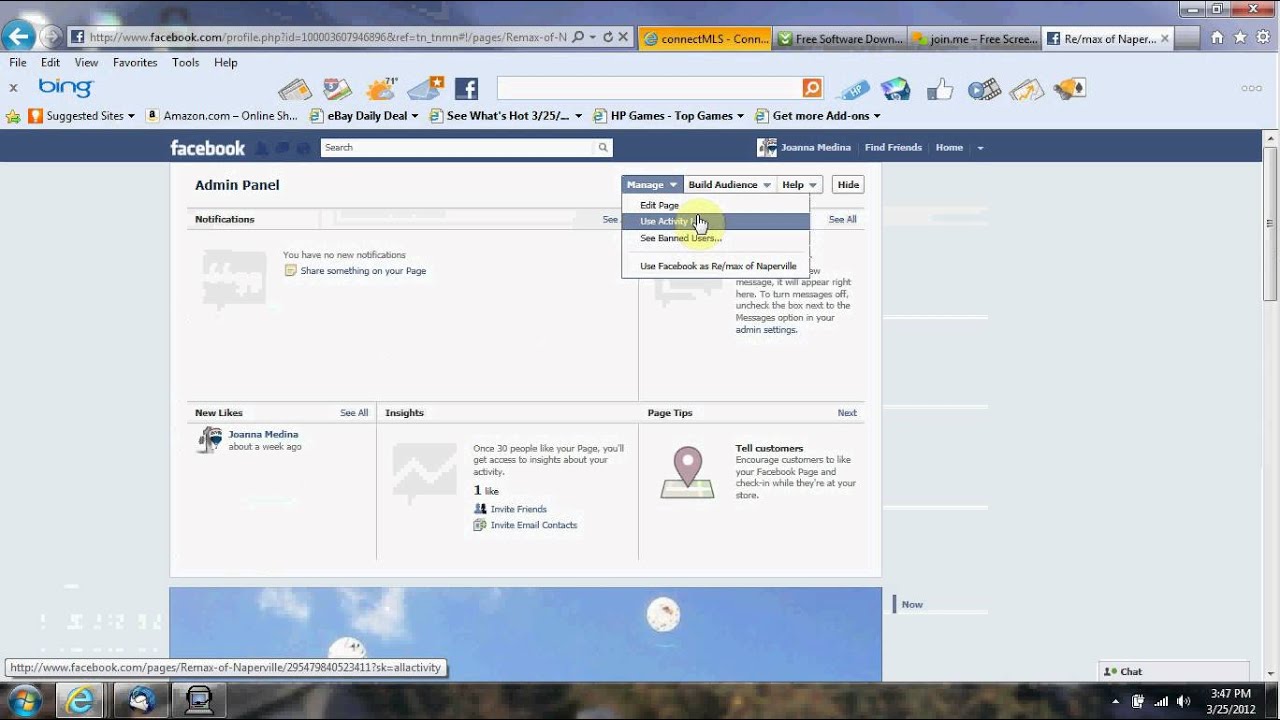Click the Facebook logo in header
This screenshot has width=1280, height=720.
[x=207, y=148]
